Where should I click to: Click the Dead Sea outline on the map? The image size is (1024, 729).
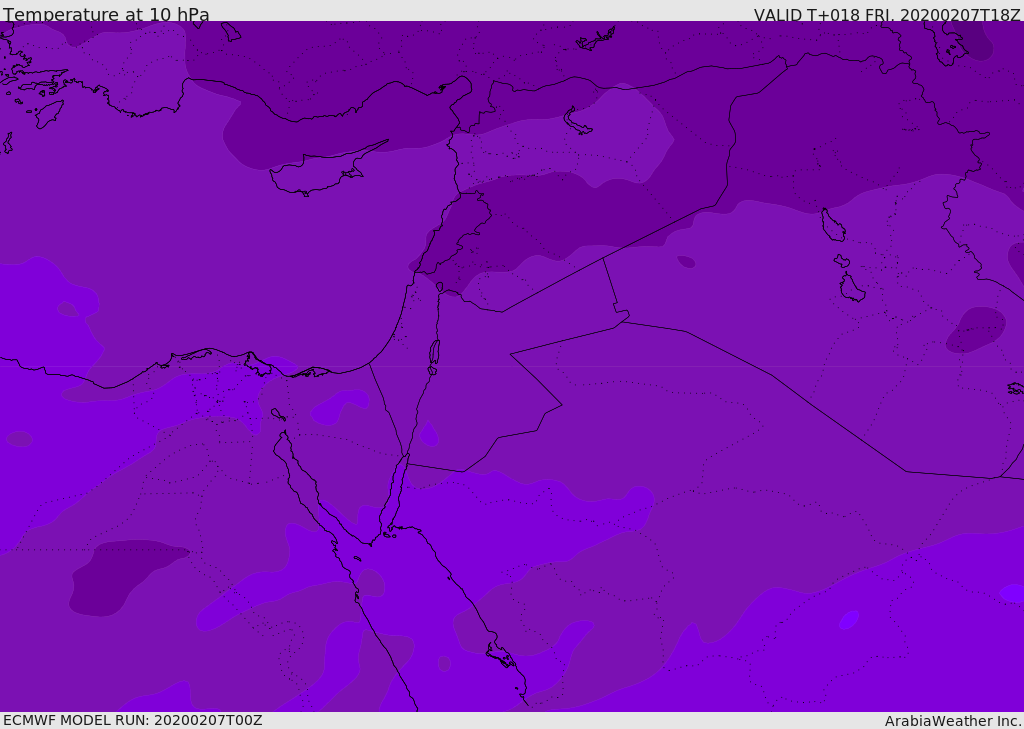pos(434,357)
